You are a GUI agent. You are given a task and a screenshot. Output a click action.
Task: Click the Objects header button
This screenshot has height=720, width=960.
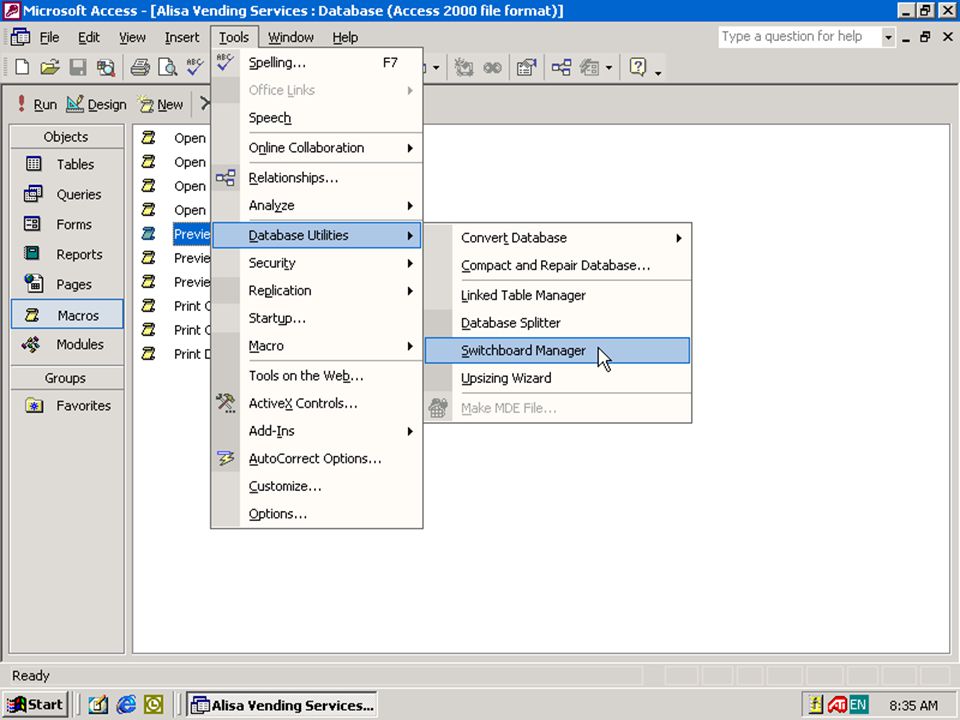[67, 137]
